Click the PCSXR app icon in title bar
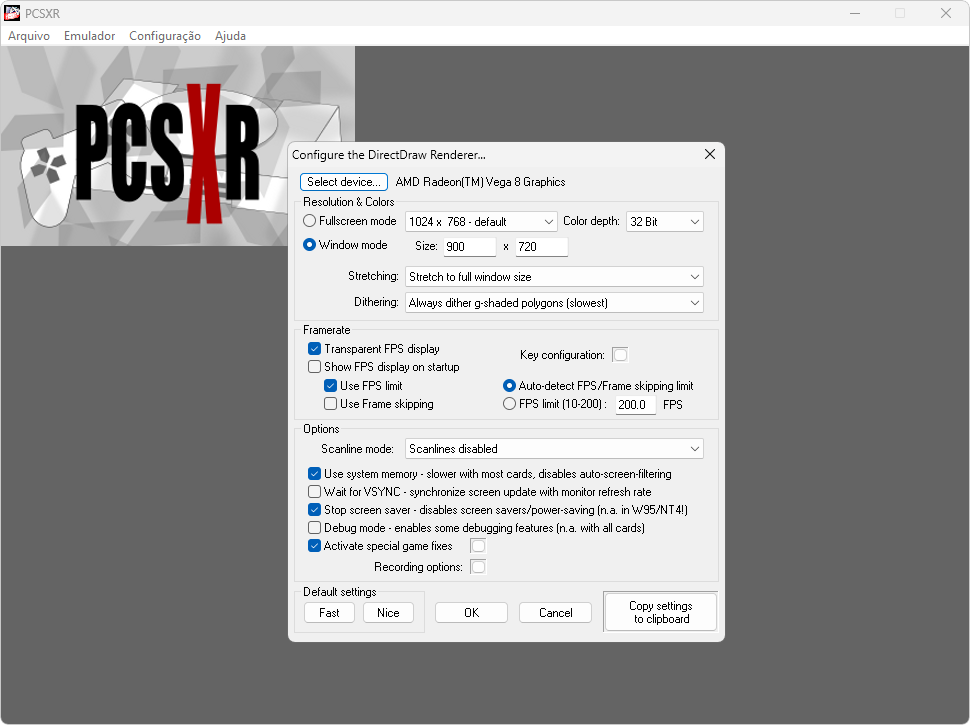The height and width of the screenshot is (725, 970). coord(13,13)
